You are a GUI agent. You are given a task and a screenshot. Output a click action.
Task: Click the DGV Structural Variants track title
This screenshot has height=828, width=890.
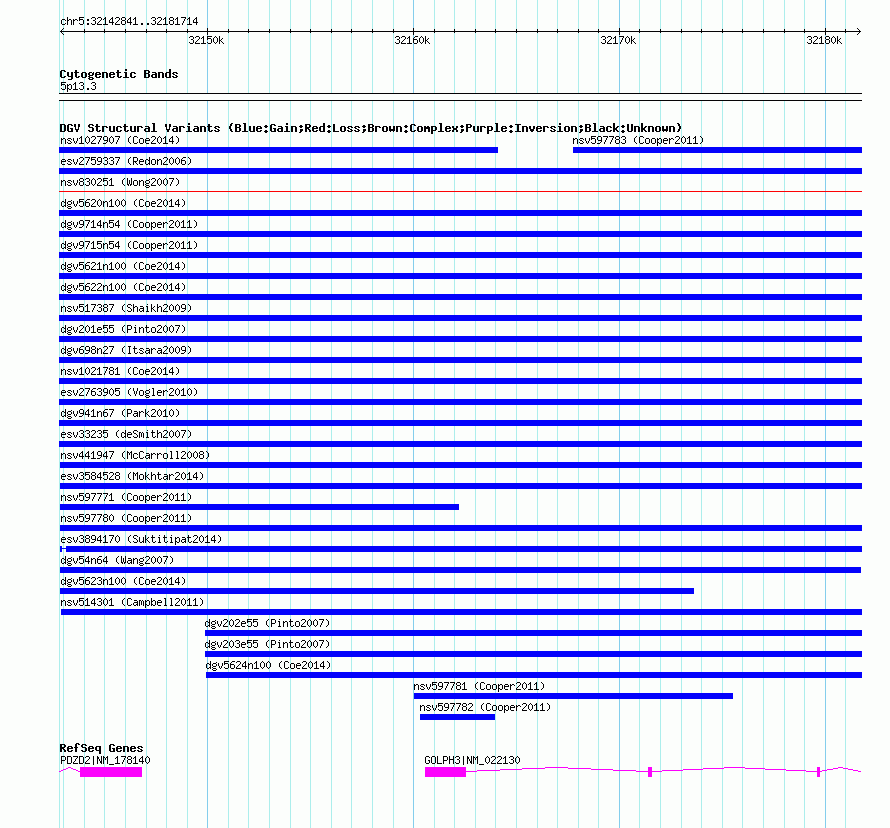tap(371, 128)
